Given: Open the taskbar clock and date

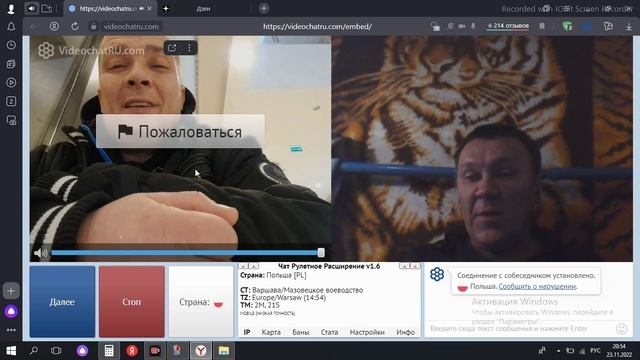Looking at the screenshot, I should [619, 351].
